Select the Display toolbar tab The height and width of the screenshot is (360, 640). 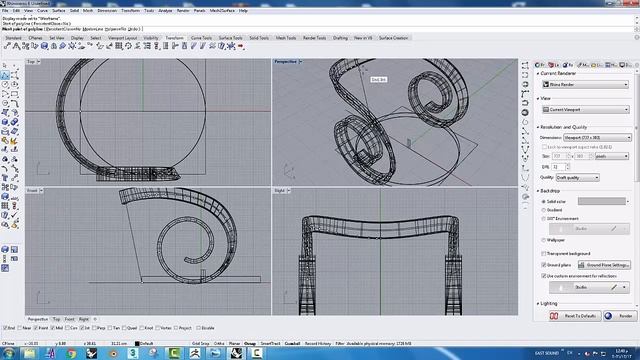point(77,38)
